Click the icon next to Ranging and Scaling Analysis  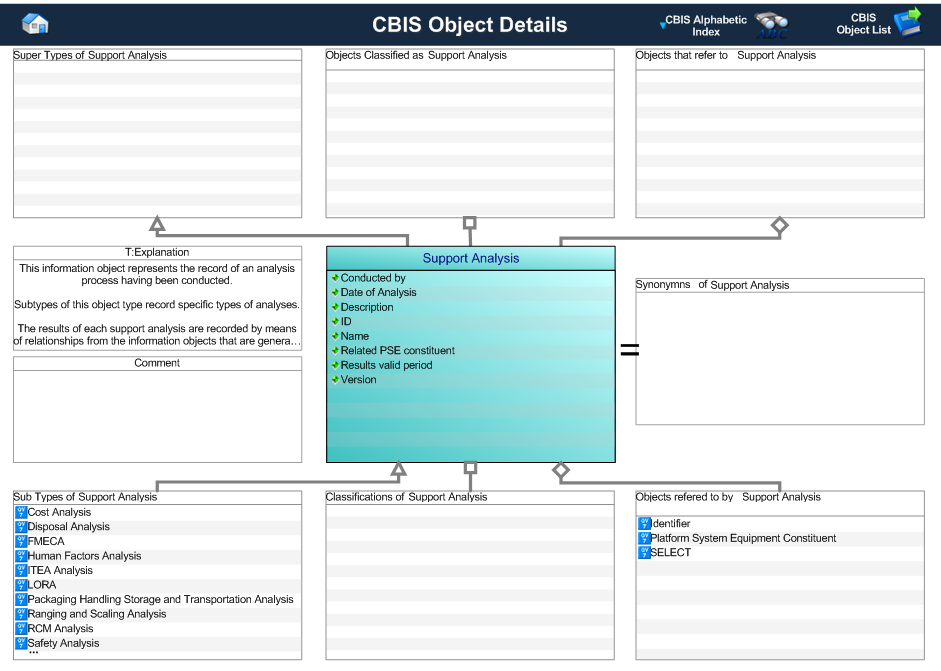tap(22, 613)
